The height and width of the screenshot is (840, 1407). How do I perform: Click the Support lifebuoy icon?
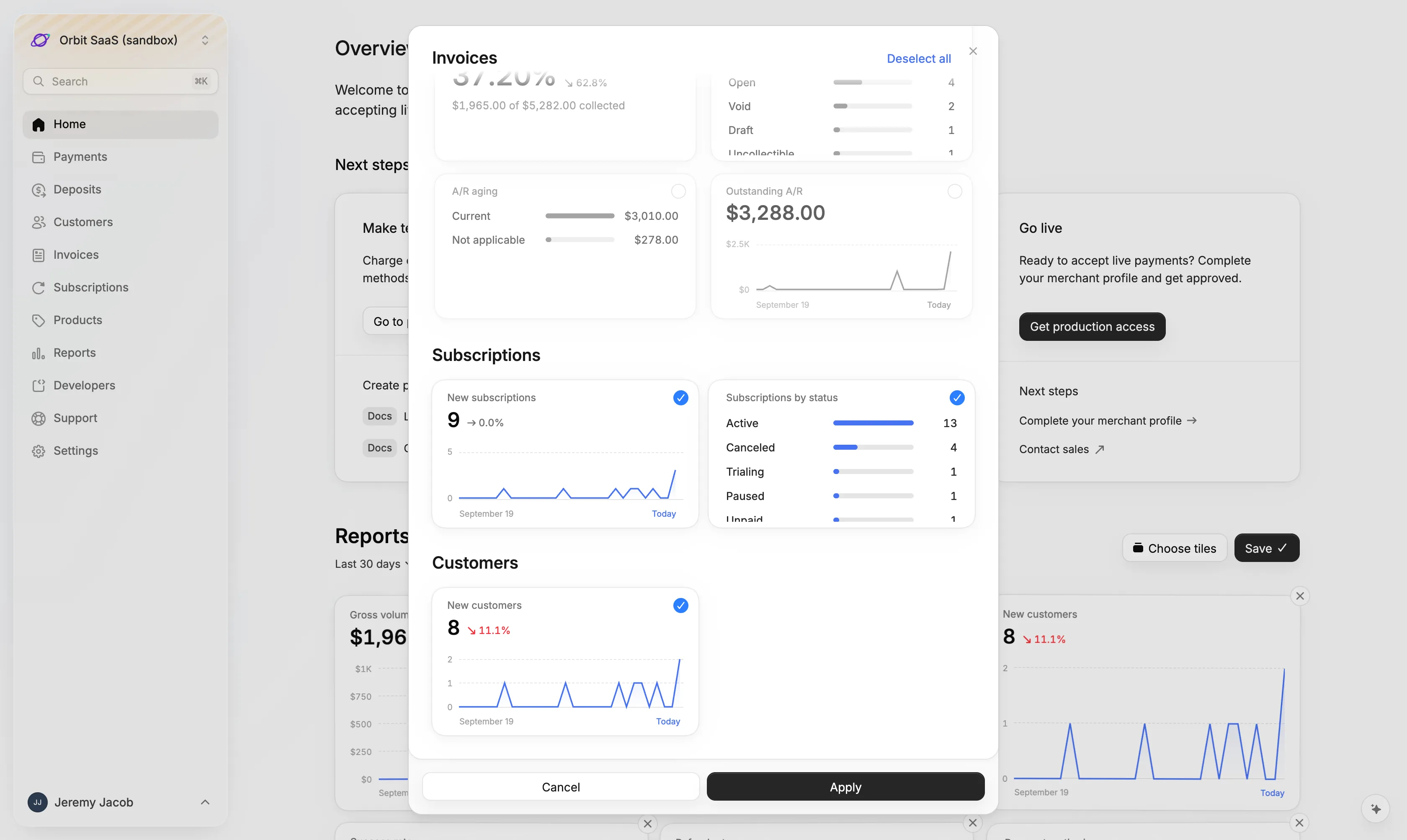click(39, 418)
